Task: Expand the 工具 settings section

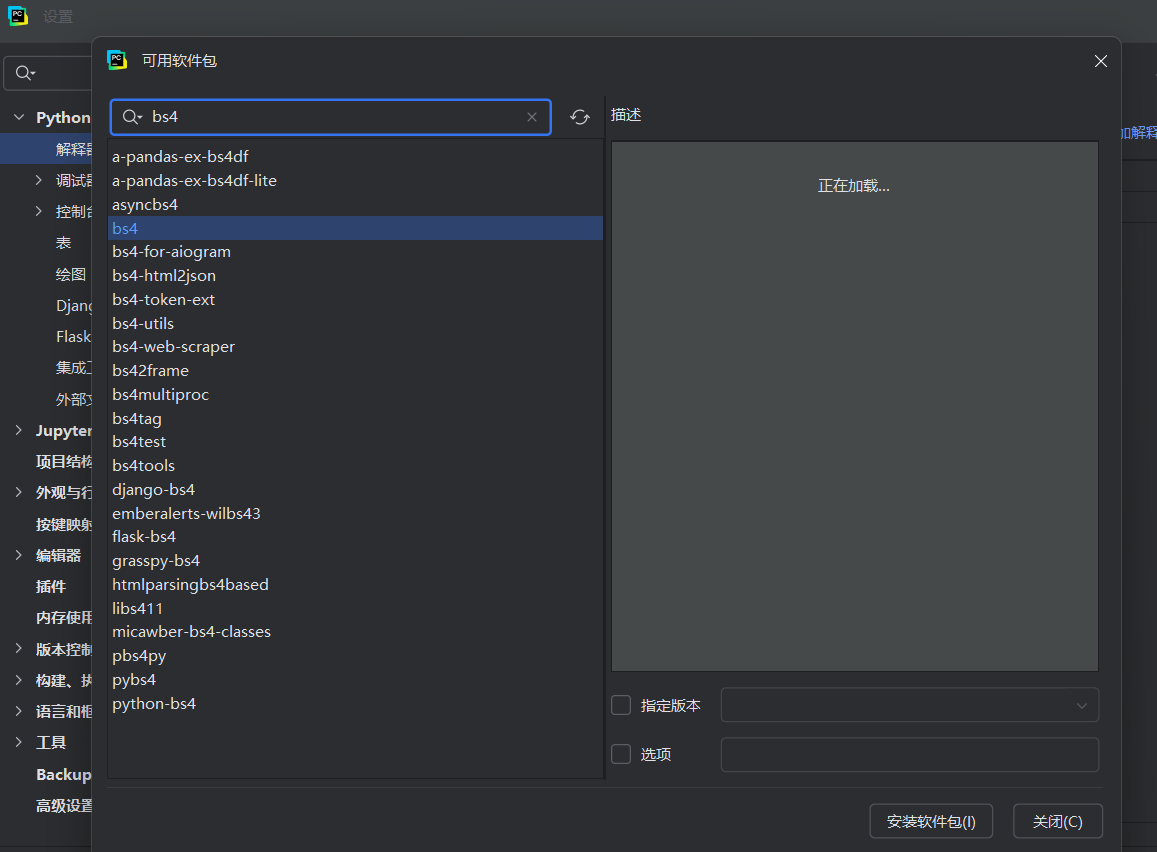Action: click(x=19, y=742)
